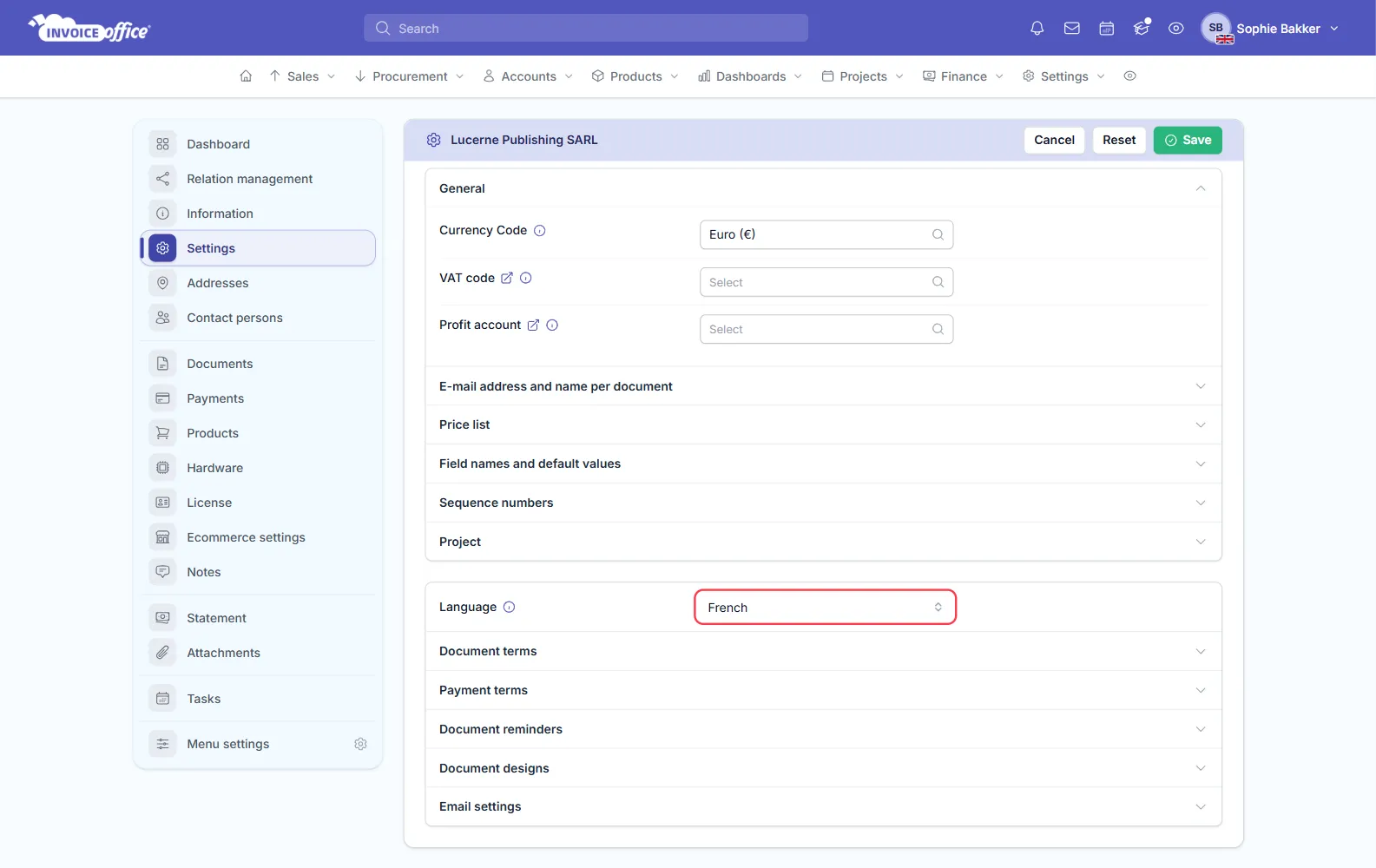Open Procurement menu

pyautogui.click(x=409, y=76)
